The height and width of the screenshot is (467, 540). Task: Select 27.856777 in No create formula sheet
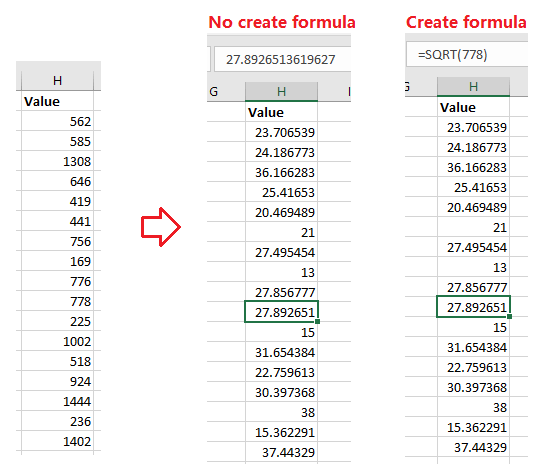point(281,292)
